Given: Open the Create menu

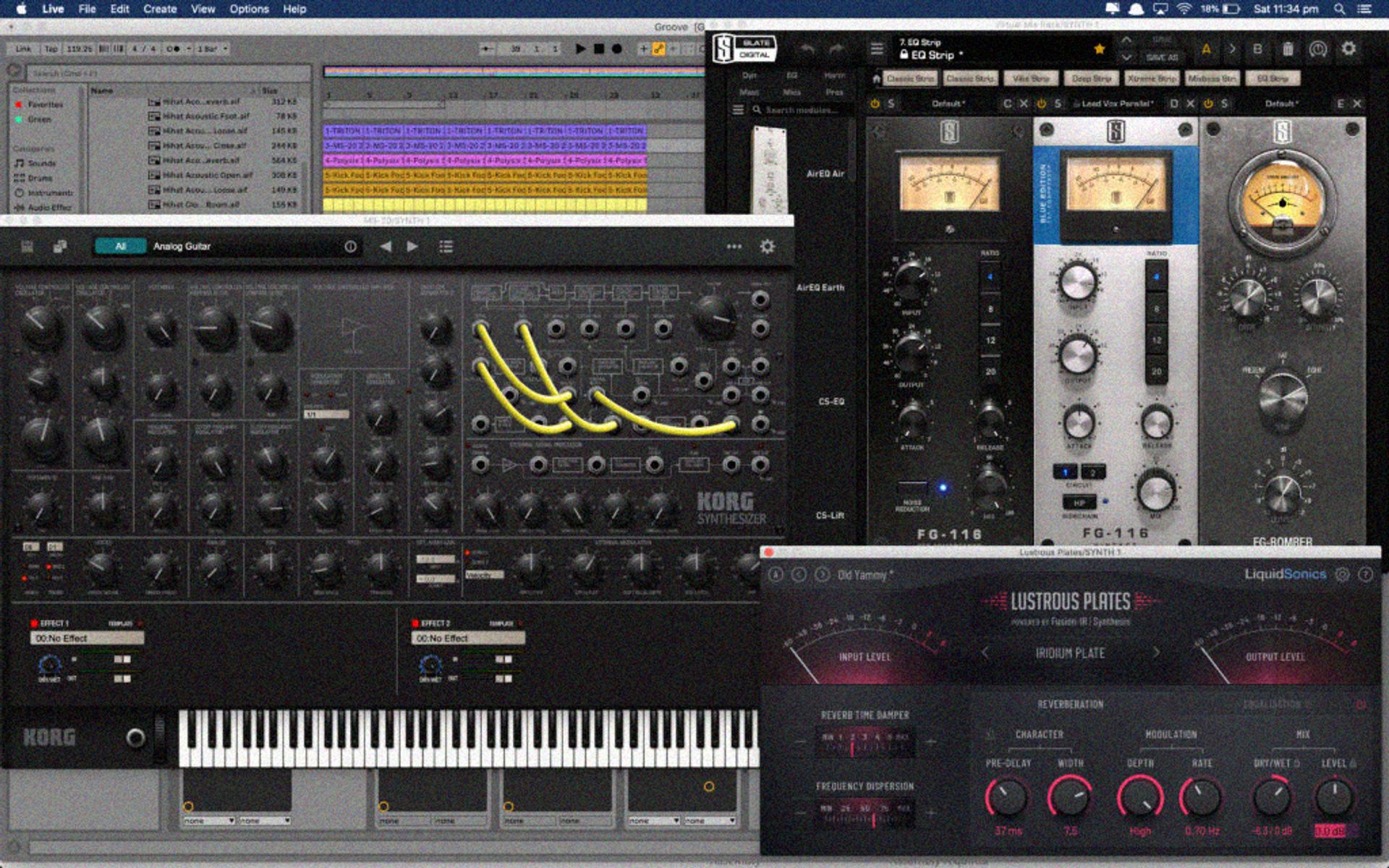Looking at the screenshot, I should (x=160, y=9).
